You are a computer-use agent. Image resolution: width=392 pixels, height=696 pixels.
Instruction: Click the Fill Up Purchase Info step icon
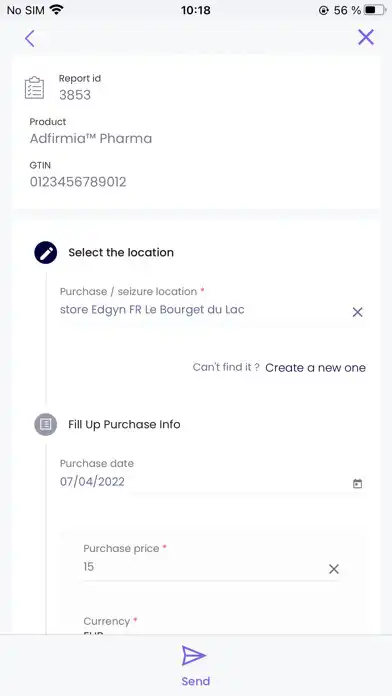click(46, 424)
